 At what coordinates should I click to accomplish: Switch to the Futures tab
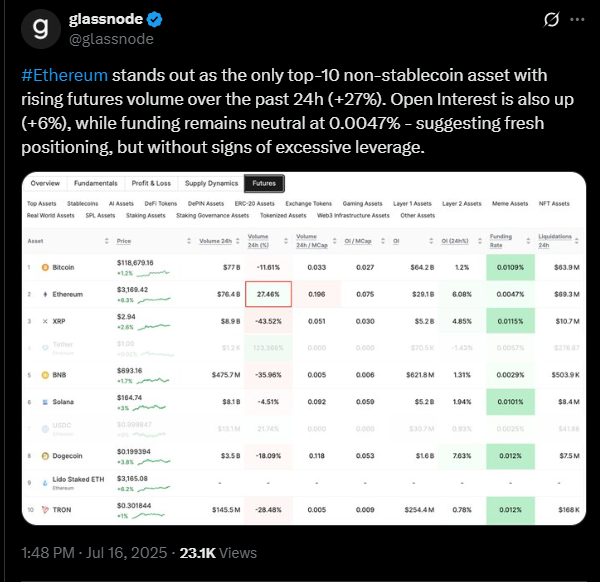click(264, 183)
